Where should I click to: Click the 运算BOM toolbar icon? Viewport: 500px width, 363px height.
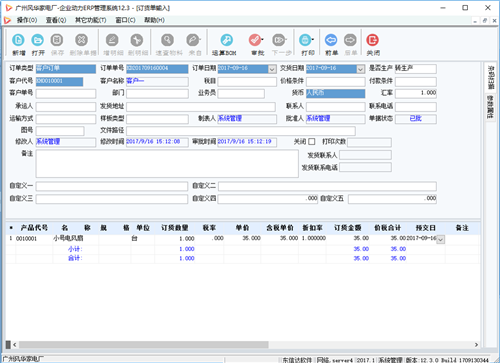226,40
